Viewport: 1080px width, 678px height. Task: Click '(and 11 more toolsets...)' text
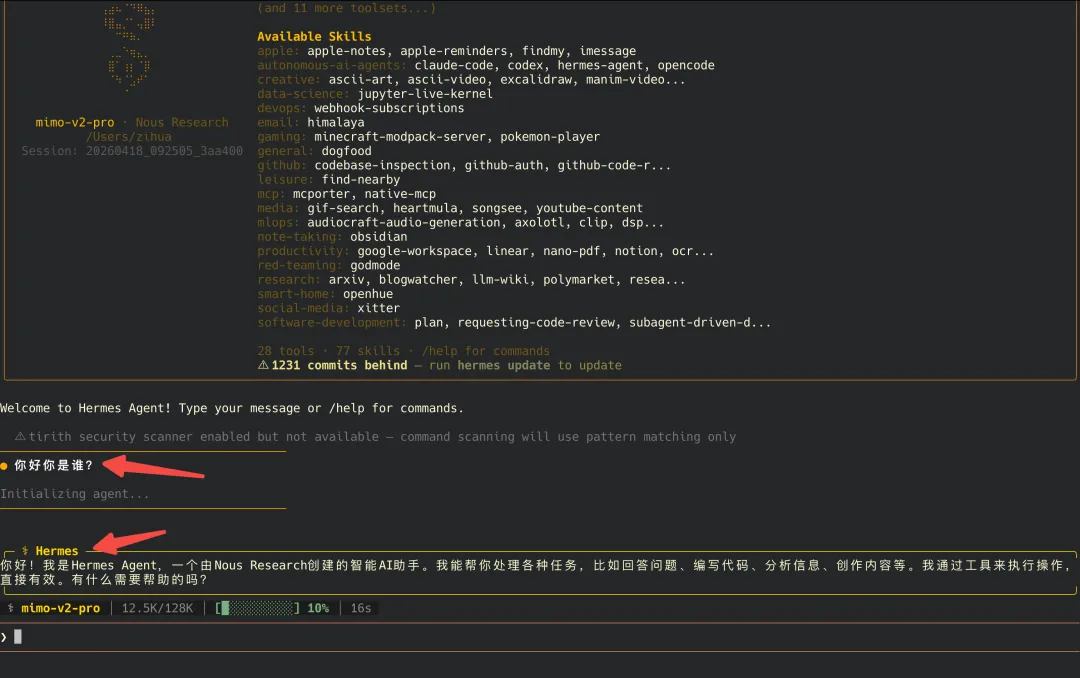(x=346, y=8)
